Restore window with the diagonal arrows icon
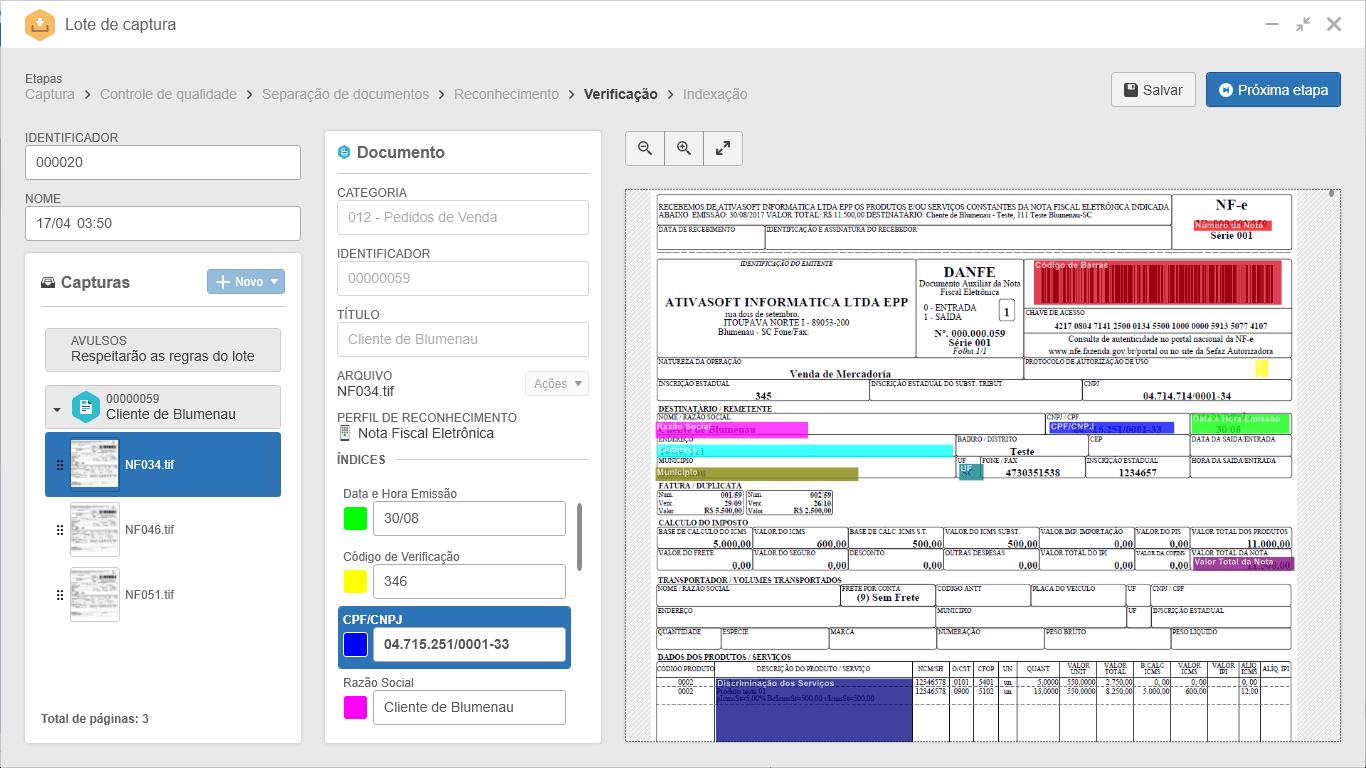The height and width of the screenshot is (768, 1366). click(x=1303, y=24)
